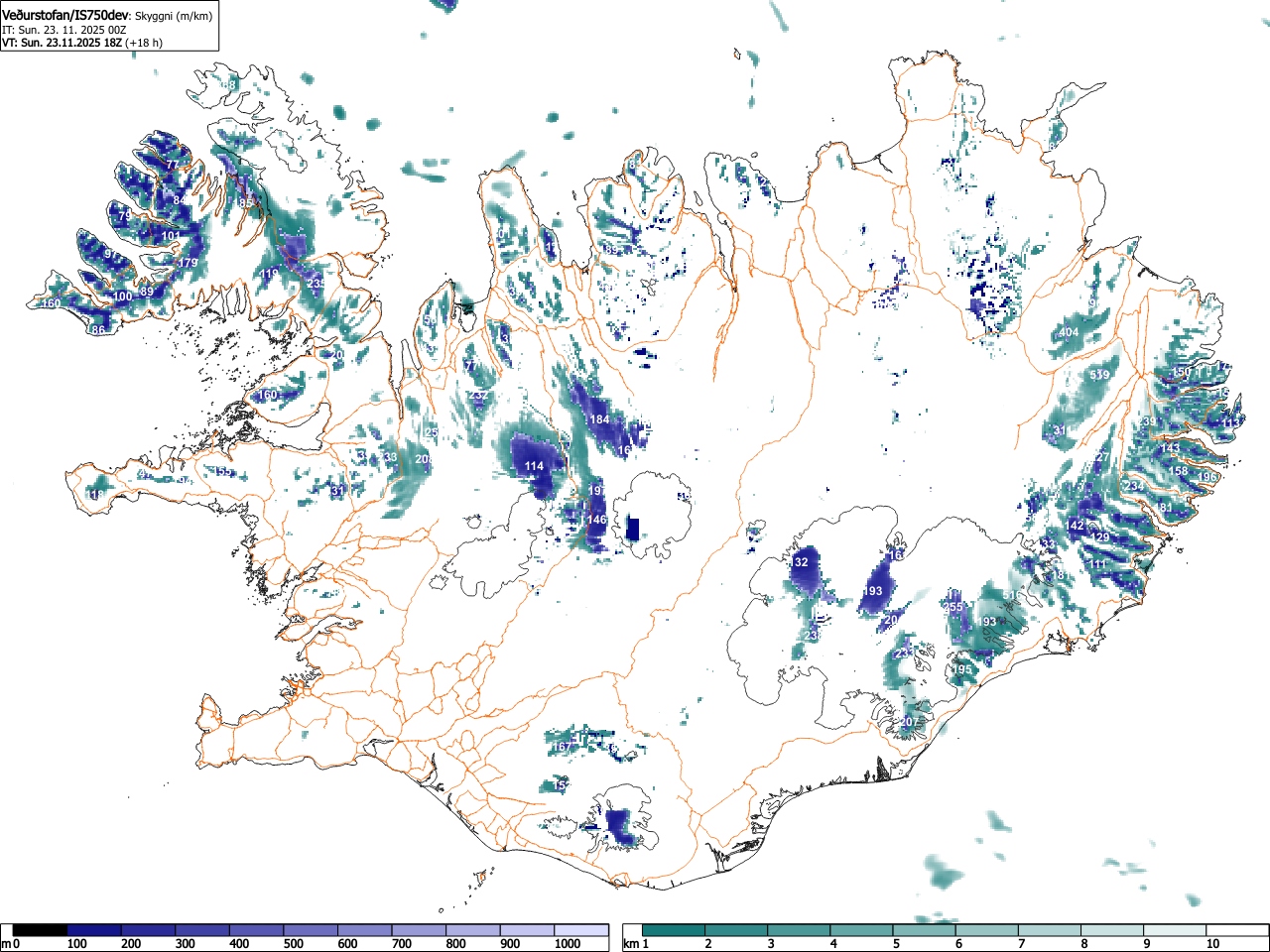1270x952 pixels.
Task: Click the 'Skyggni (m/km)' parameter label
Action: 173,16
